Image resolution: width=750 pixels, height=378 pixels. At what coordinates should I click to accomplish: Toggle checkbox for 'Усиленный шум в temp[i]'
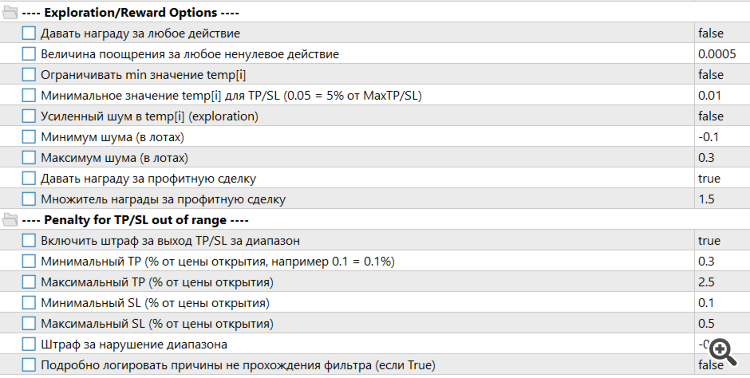[29, 116]
